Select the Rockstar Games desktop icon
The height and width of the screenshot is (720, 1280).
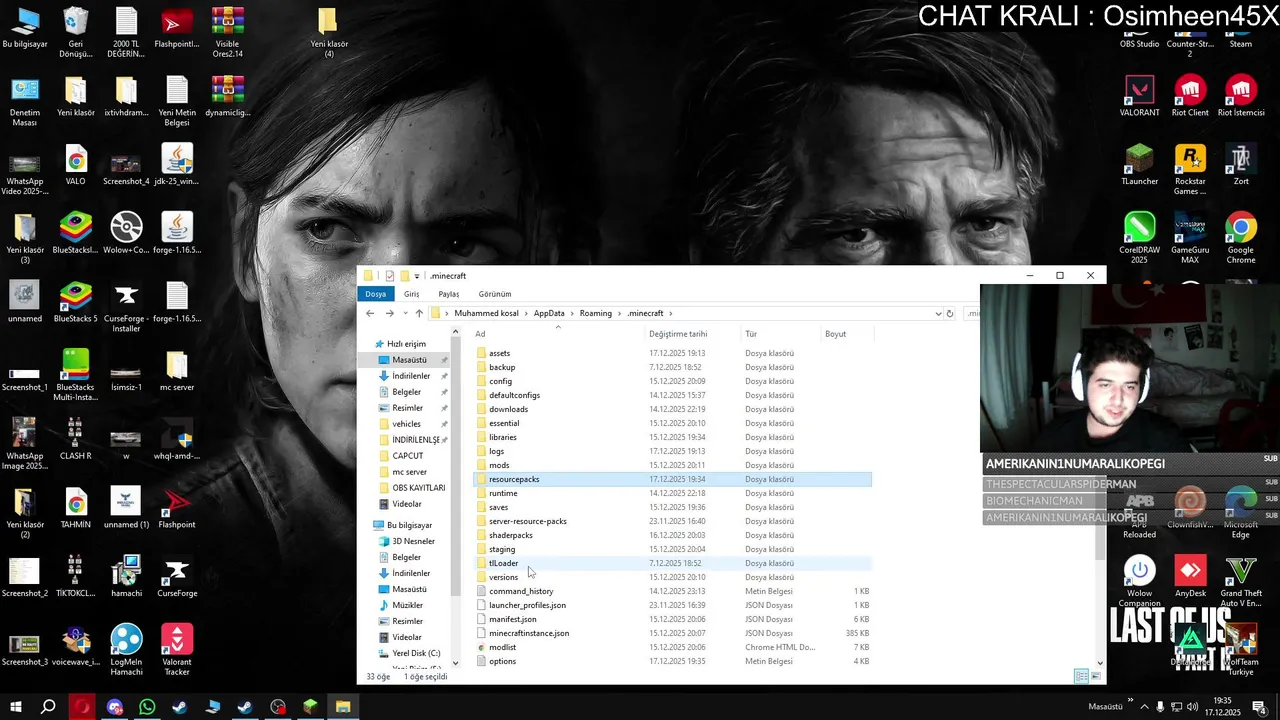click(1190, 170)
